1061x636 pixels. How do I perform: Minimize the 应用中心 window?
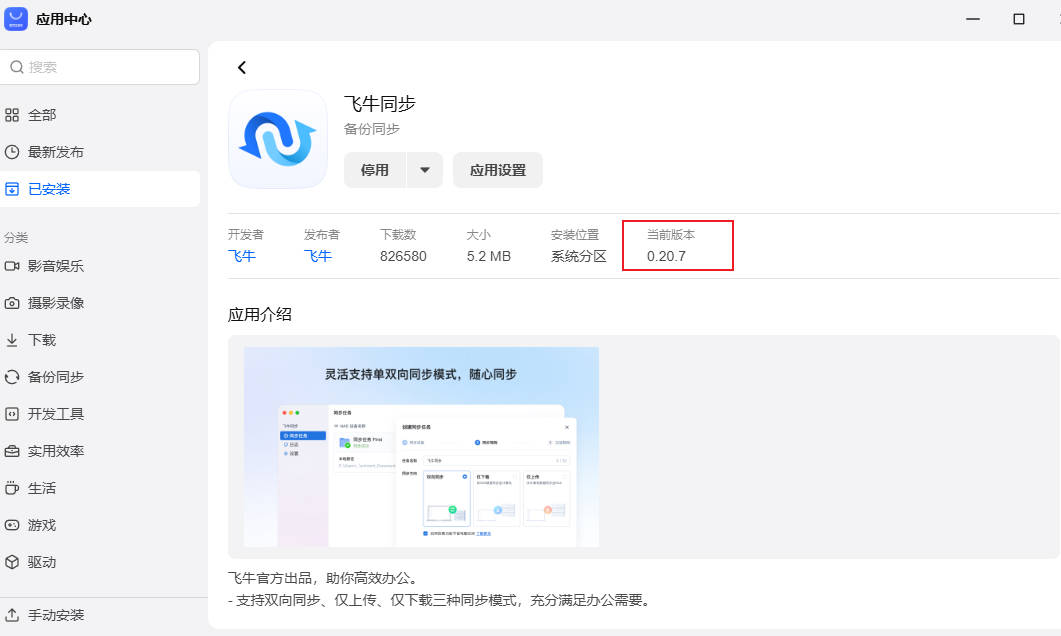click(973, 19)
